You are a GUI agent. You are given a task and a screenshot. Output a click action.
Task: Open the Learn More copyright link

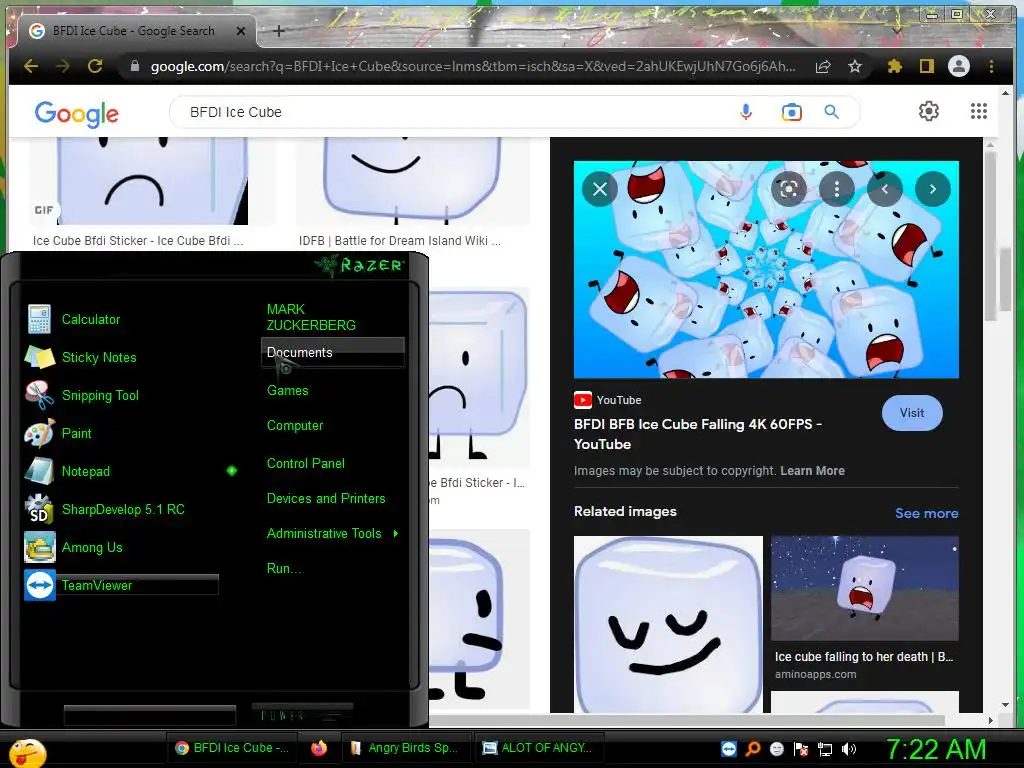pyautogui.click(x=812, y=471)
